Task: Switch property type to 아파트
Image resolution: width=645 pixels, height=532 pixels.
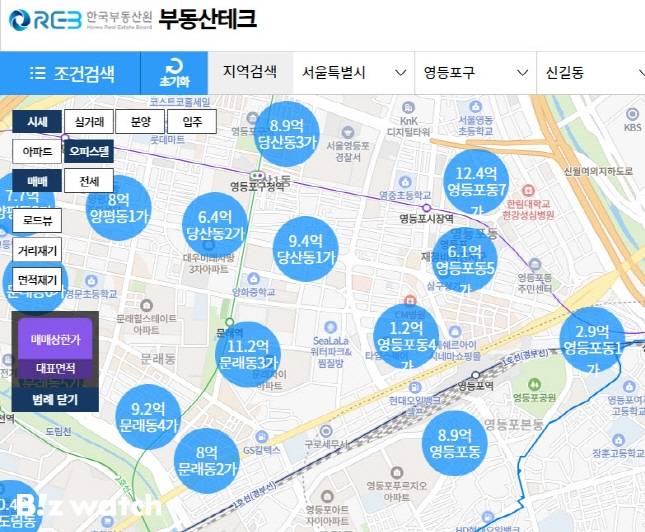Action: [37, 151]
